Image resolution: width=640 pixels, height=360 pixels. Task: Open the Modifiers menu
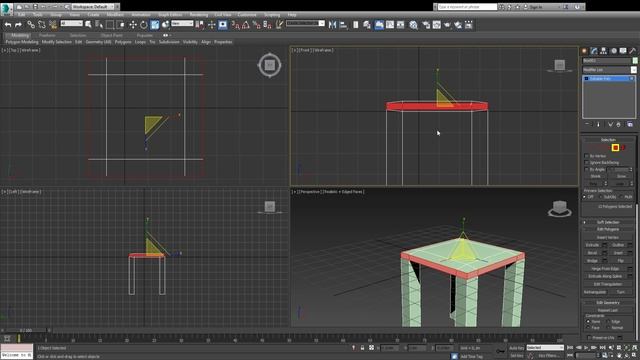pos(115,15)
